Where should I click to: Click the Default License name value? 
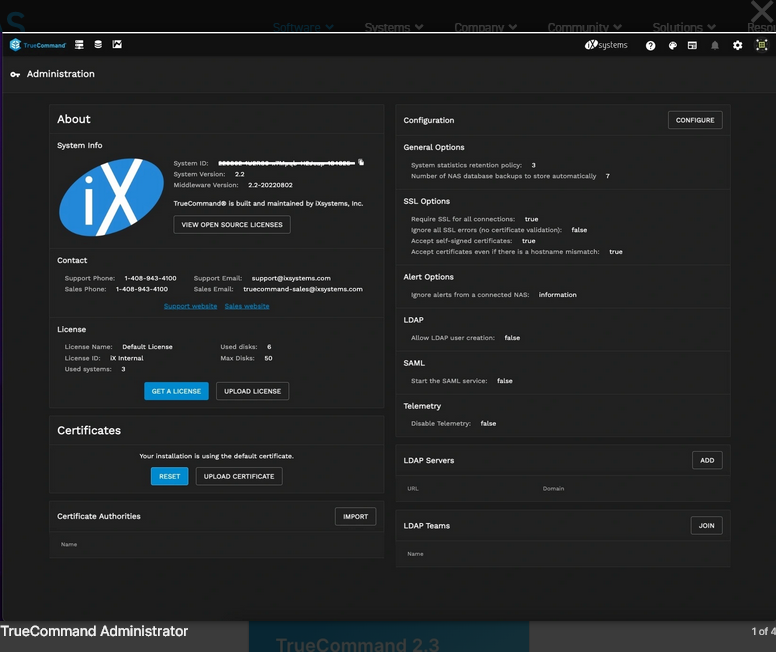pos(147,347)
